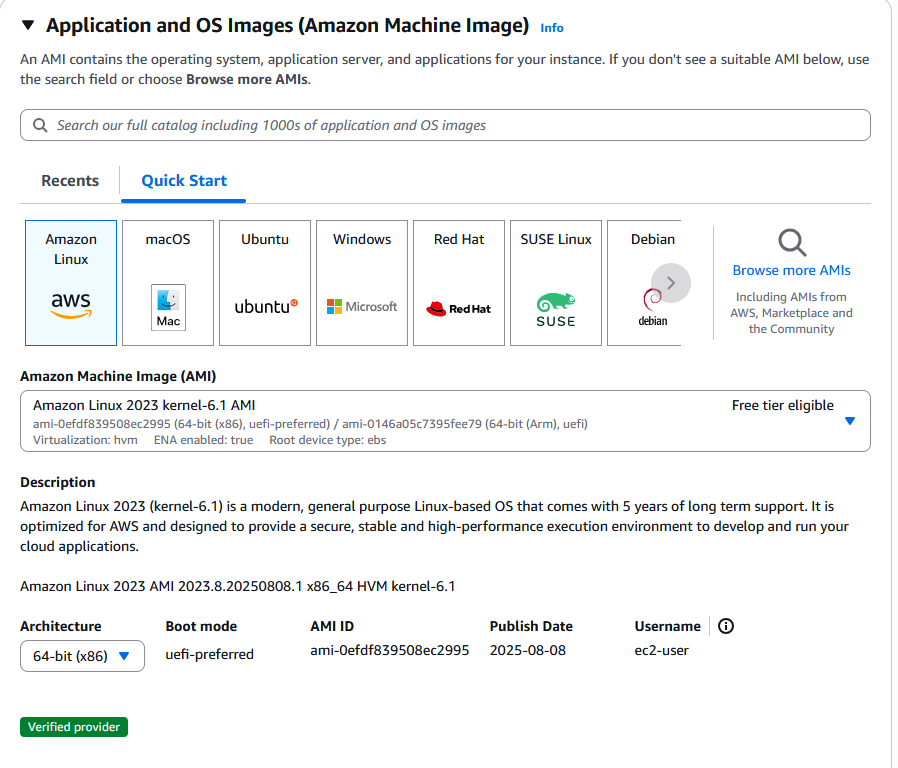Choose the Red Hat image card
898x768 pixels.
(x=458, y=282)
